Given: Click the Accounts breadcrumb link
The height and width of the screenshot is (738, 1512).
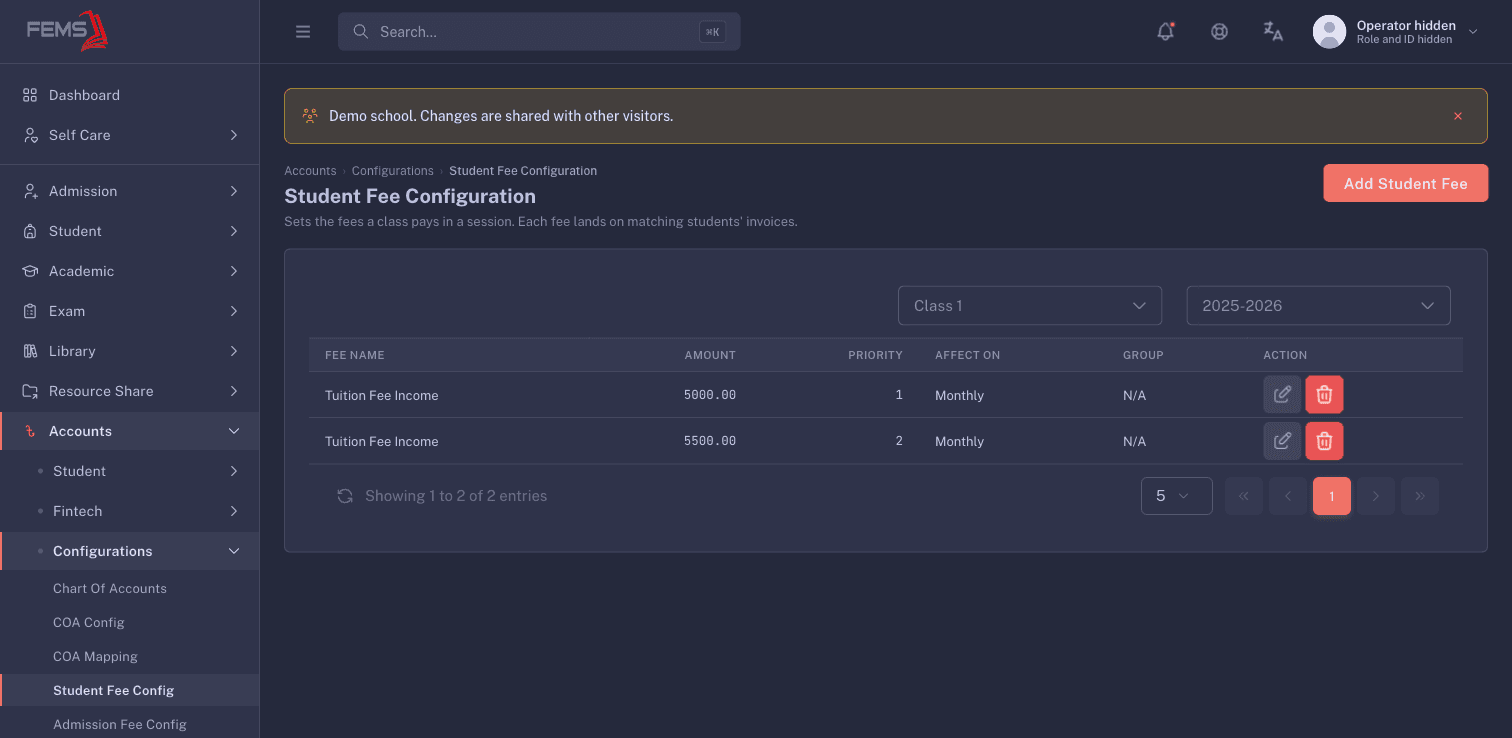Looking at the screenshot, I should pyautogui.click(x=310, y=171).
